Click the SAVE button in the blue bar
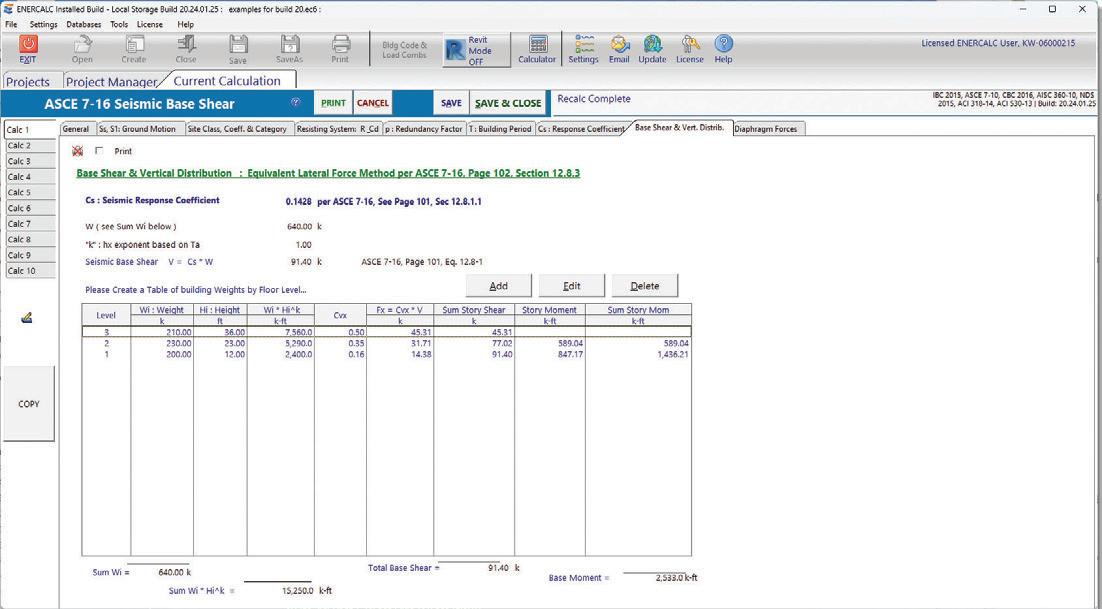The width and height of the screenshot is (1102, 609). [x=451, y=103]
